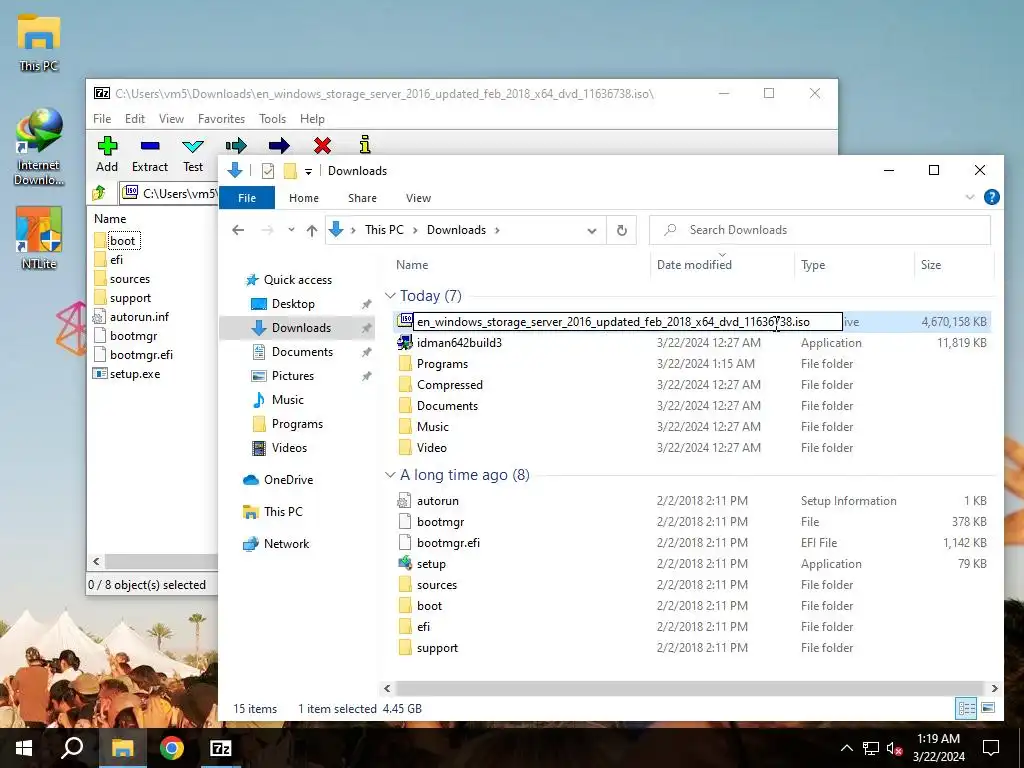The width and height of the screenshot is (1024, 768).
Task: Open the View menu in 7-Zip
Action: [x=171, y=119]
